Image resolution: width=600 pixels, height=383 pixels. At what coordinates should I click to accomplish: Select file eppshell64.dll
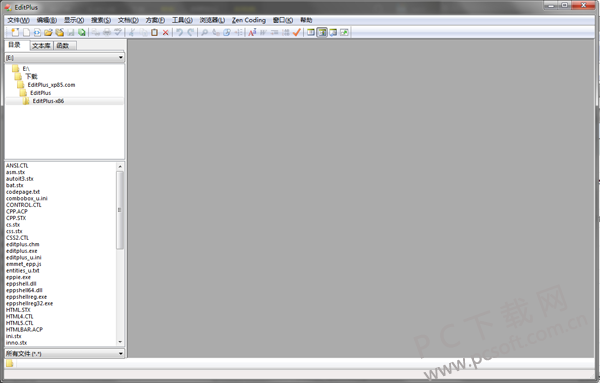click(24, 290)
